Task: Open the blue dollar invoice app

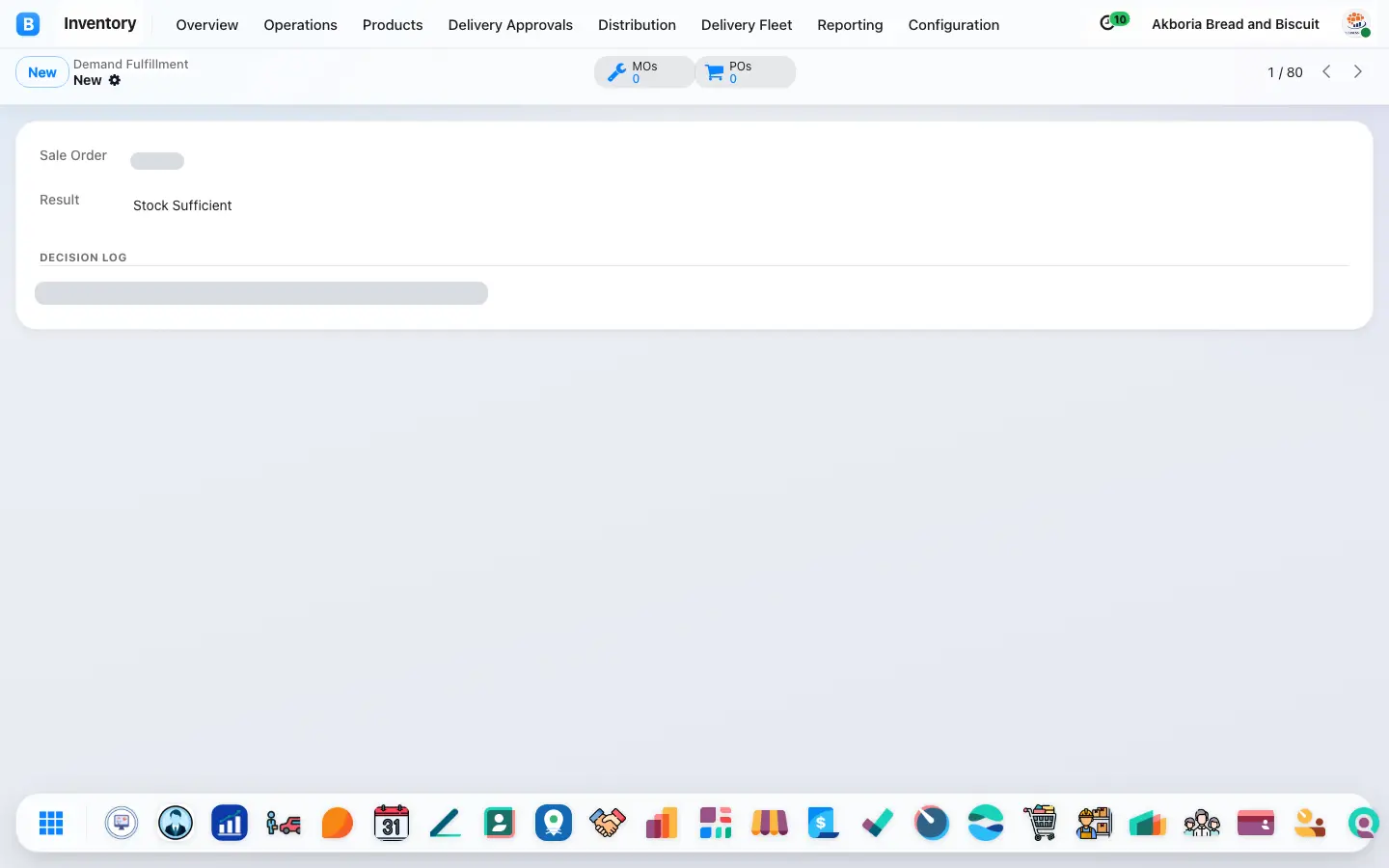Action: click(824, 823)
